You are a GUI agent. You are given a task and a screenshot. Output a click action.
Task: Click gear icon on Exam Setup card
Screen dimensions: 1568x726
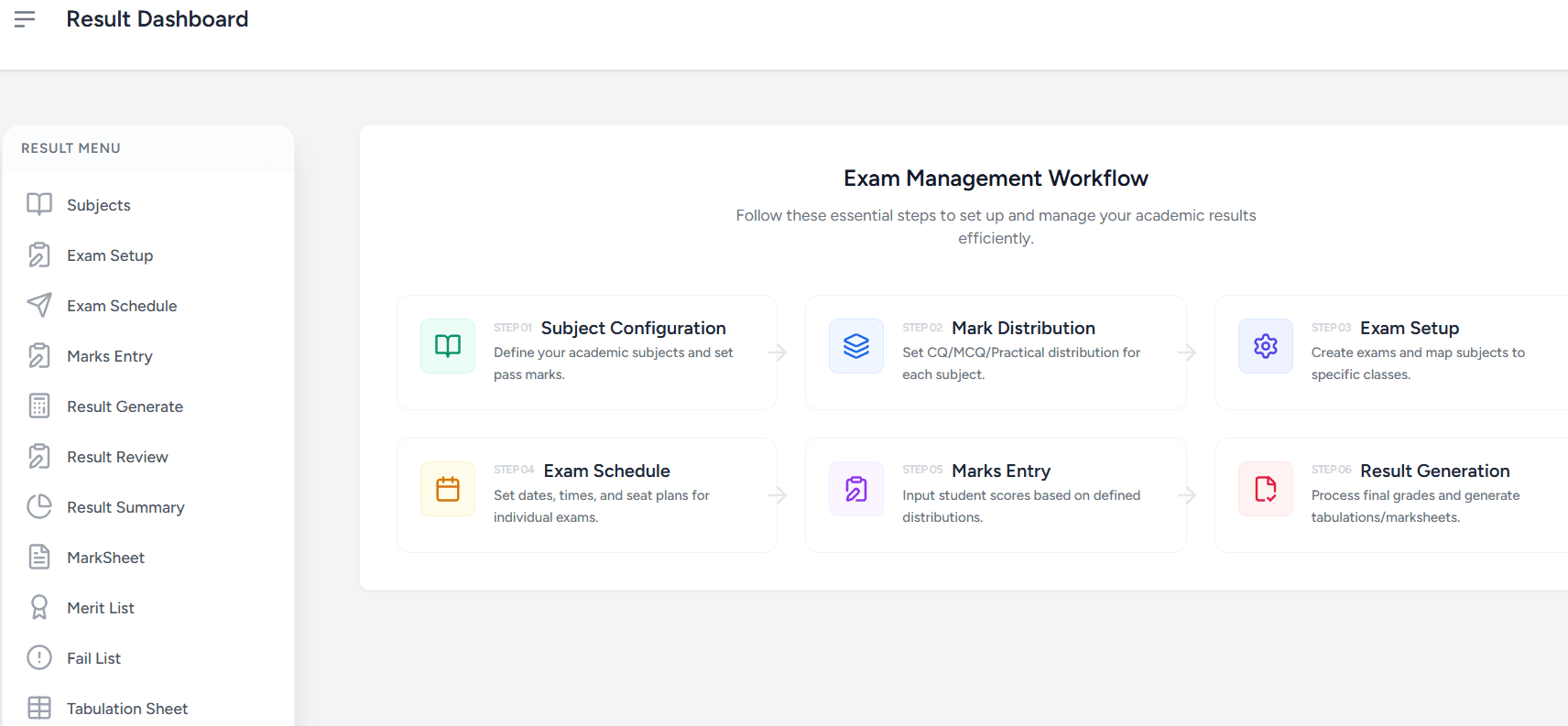click(1266, 346)
